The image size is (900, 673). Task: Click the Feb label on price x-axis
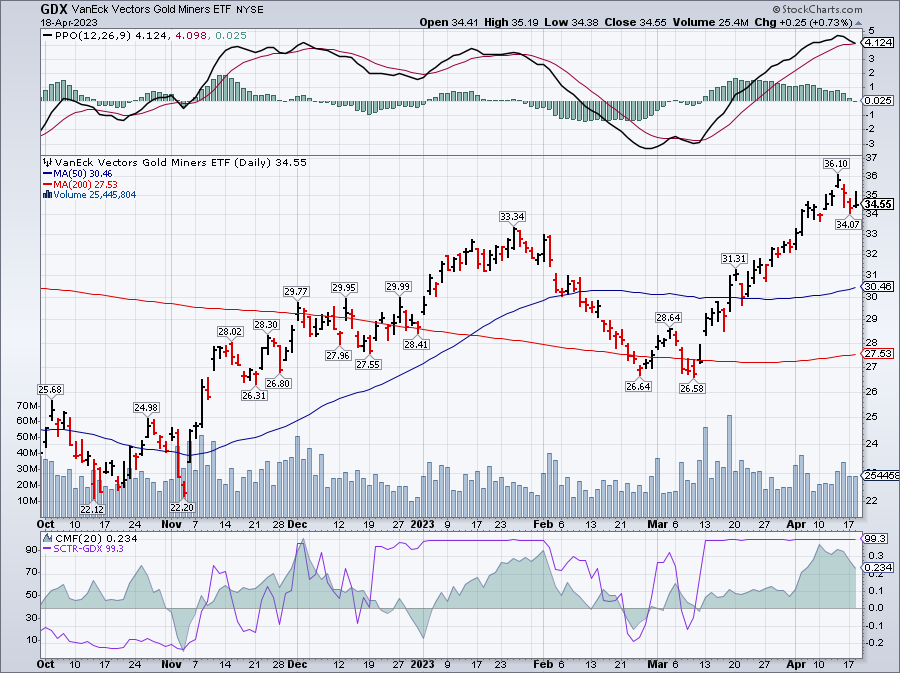click(543, 524)
